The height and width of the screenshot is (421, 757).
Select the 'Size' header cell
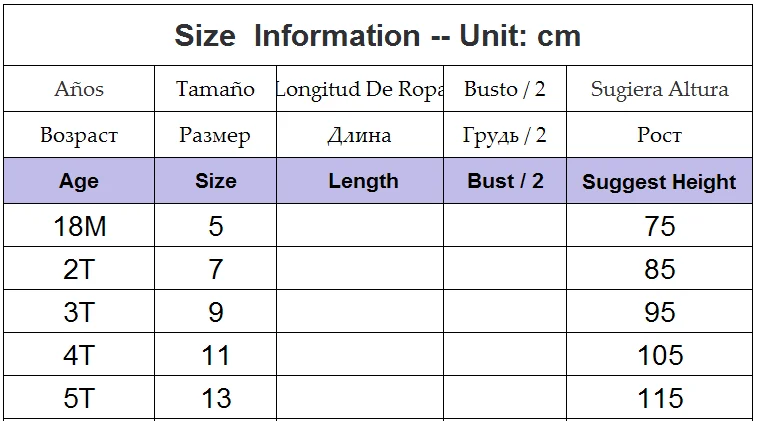click(215, 181)
